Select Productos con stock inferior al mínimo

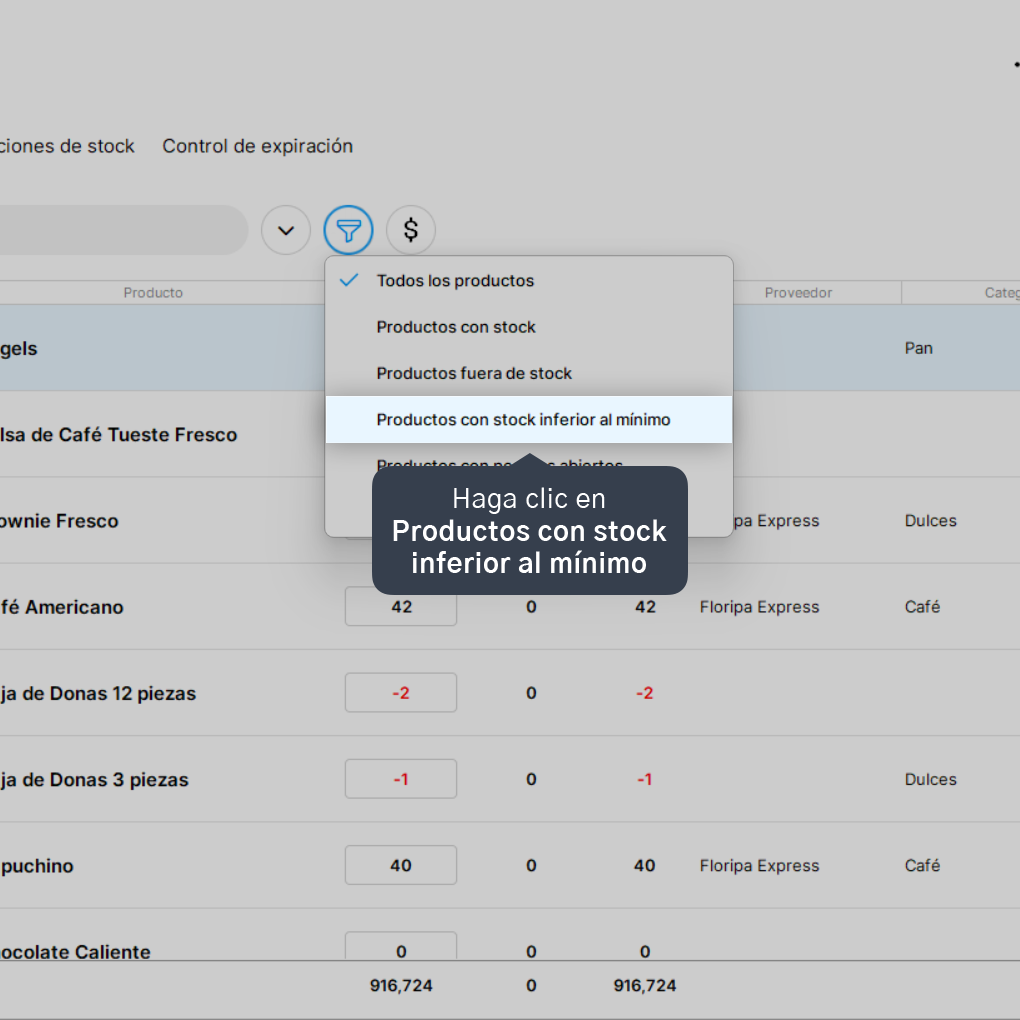[529, 420]
